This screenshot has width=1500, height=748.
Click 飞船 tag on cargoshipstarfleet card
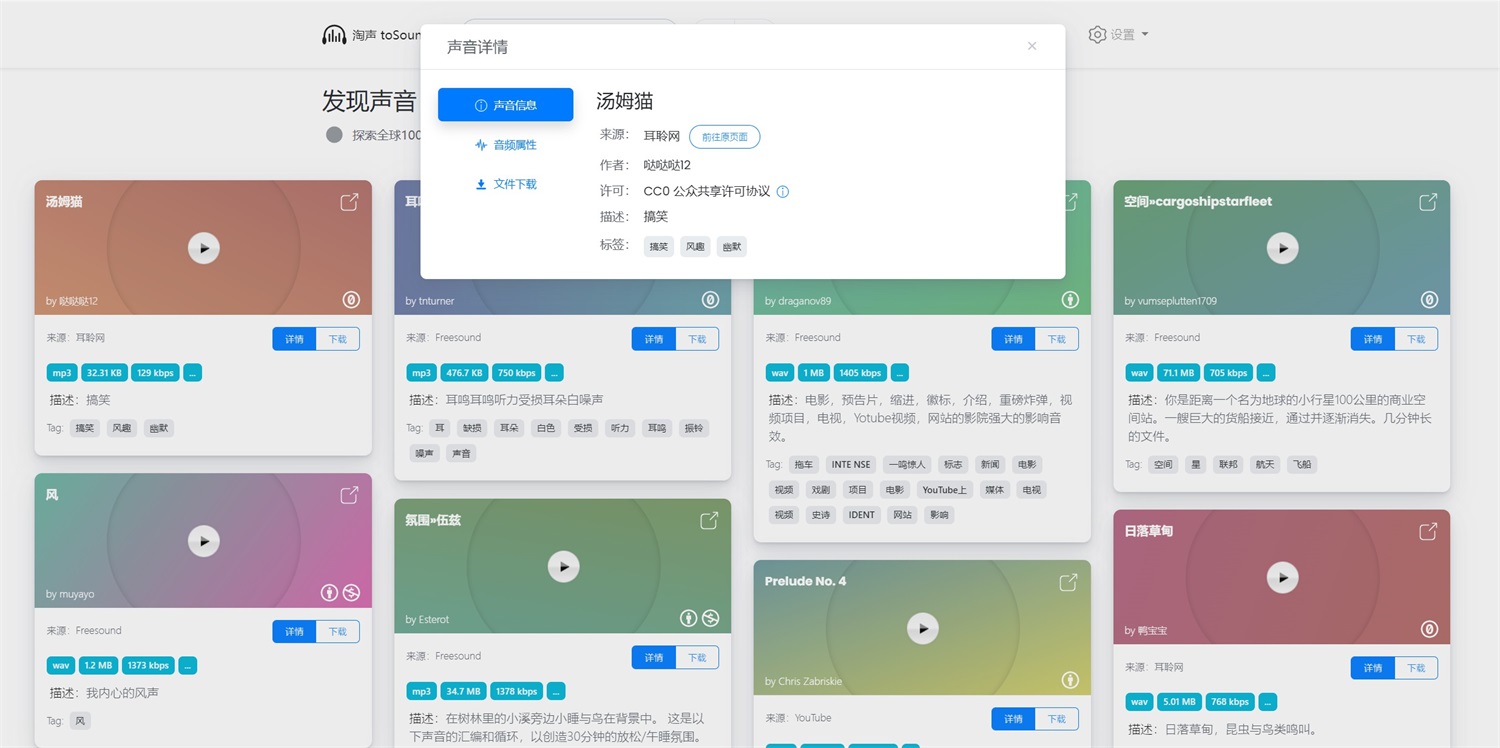1300,464
